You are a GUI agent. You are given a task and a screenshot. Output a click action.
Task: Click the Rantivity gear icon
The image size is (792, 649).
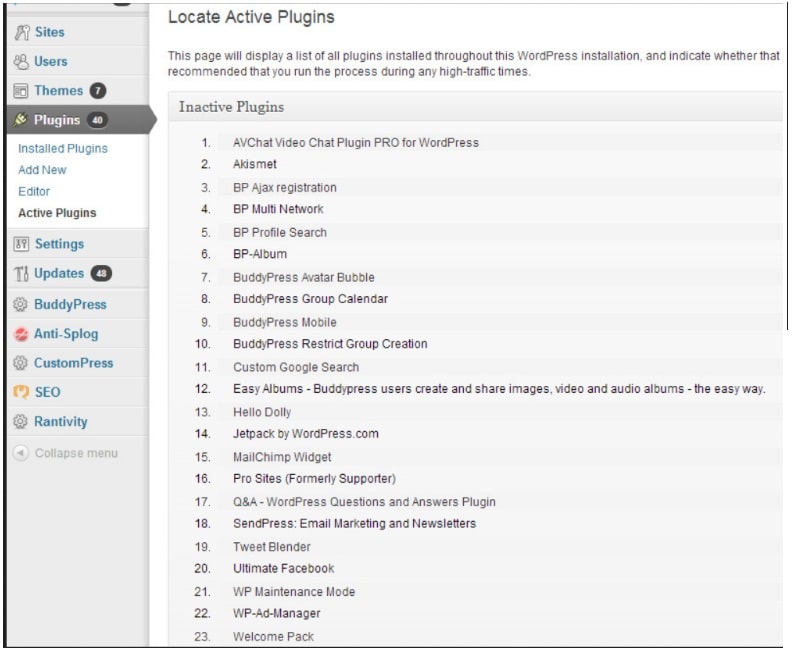pyautogui.click(x=20, y=422)
